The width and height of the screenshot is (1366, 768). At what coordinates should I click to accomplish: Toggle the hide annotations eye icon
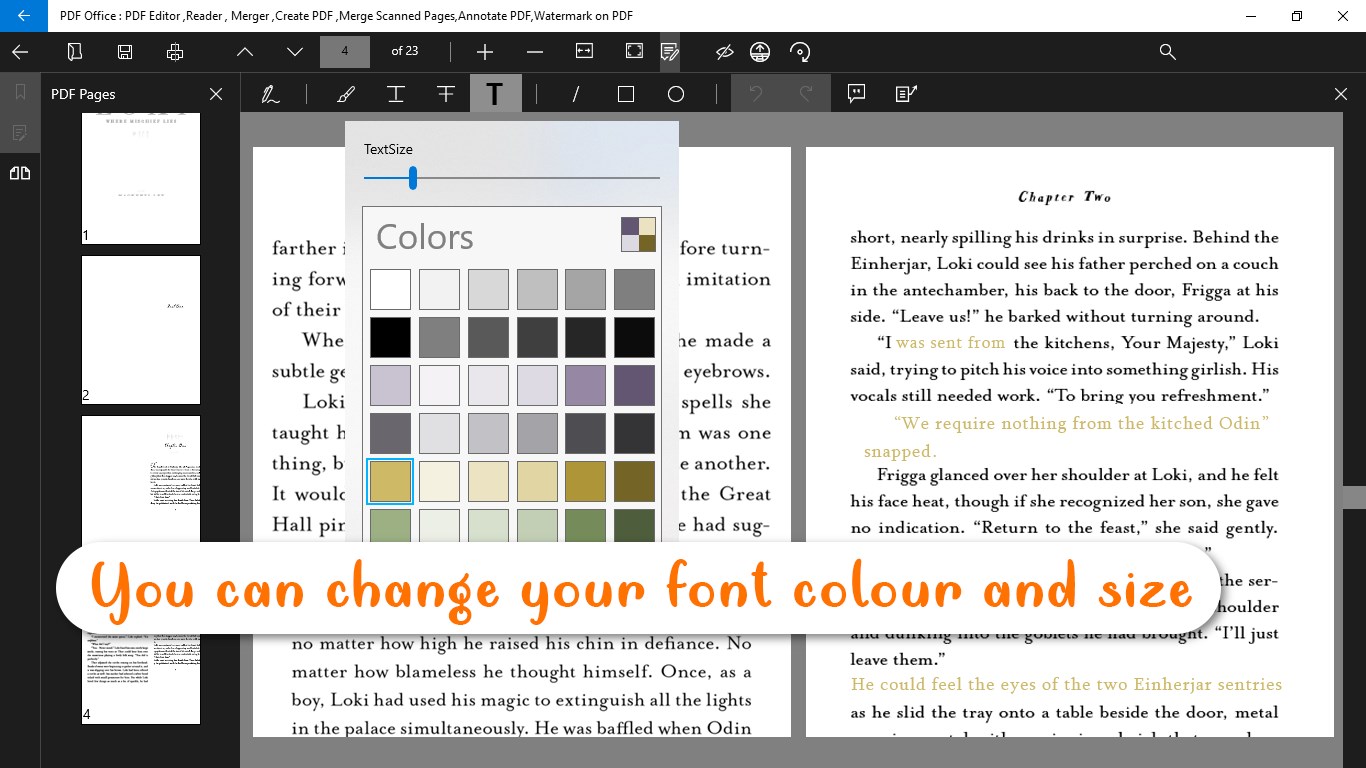pyautogui.click(x=725, y=52)
